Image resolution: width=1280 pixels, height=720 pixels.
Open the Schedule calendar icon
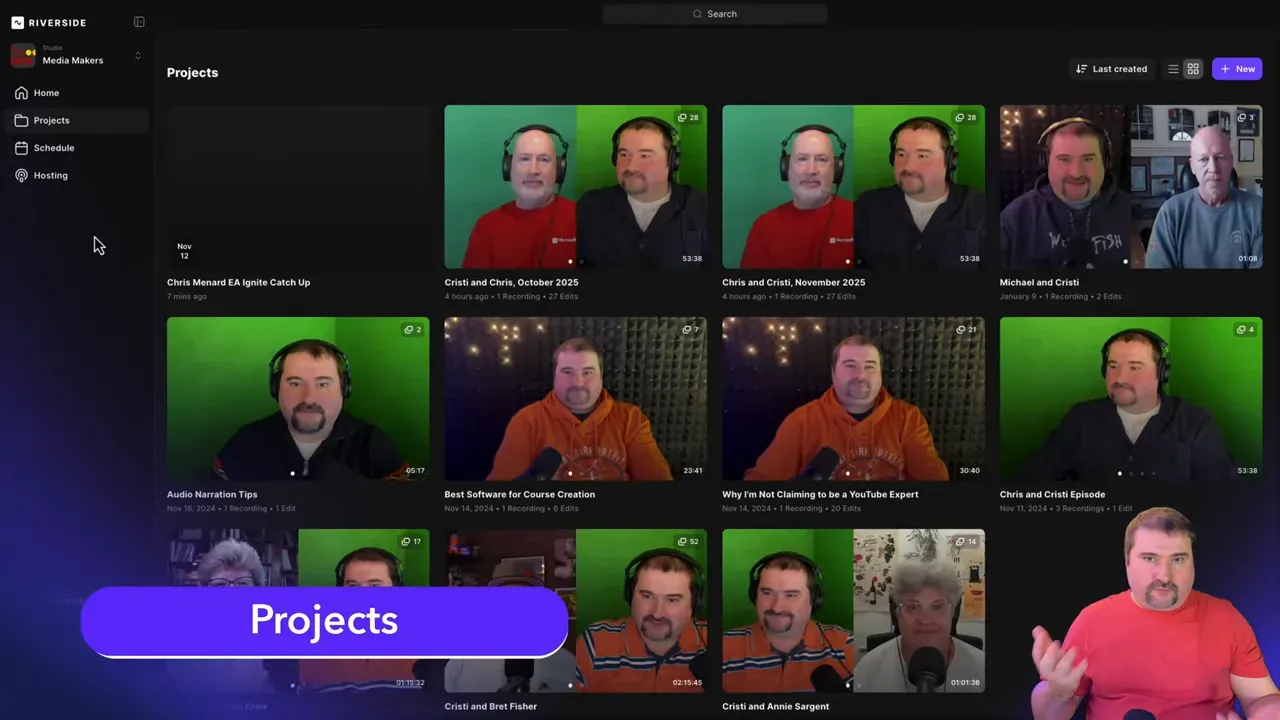coord(21,147)
